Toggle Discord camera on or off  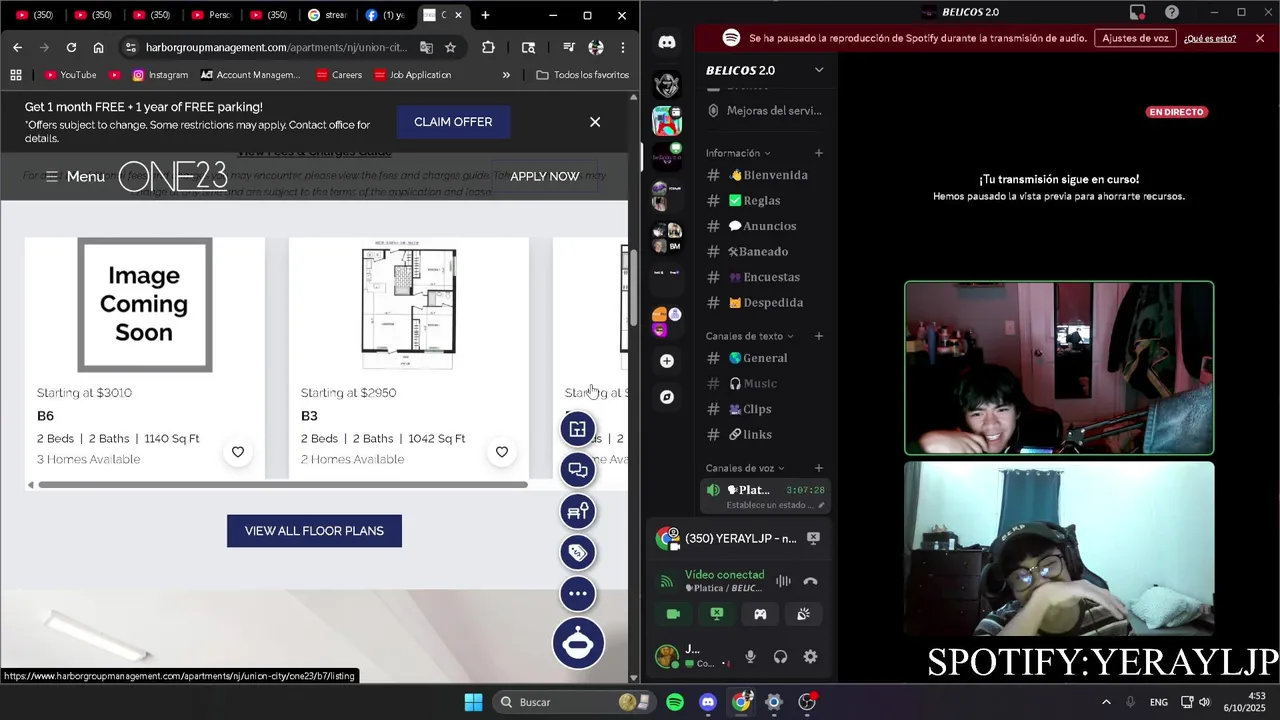point(673,614)
